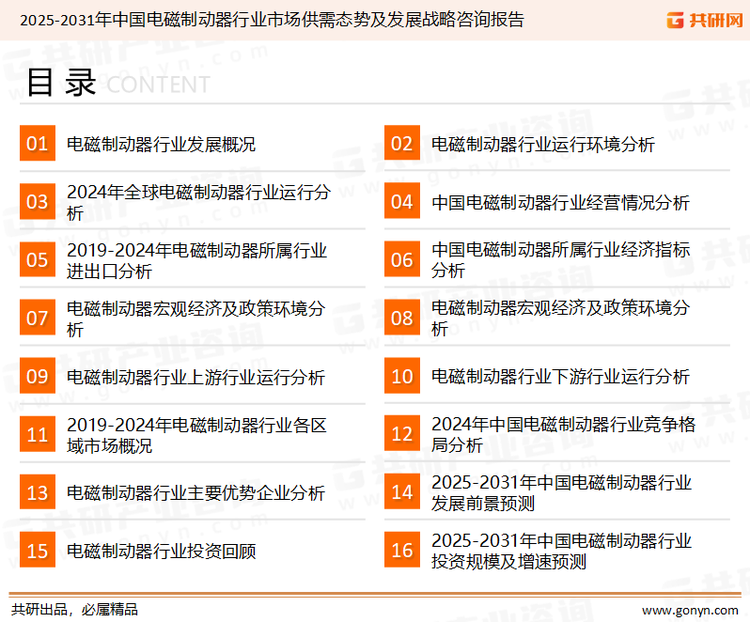Select the 08 number badge
750x622 pixels.
402,318
